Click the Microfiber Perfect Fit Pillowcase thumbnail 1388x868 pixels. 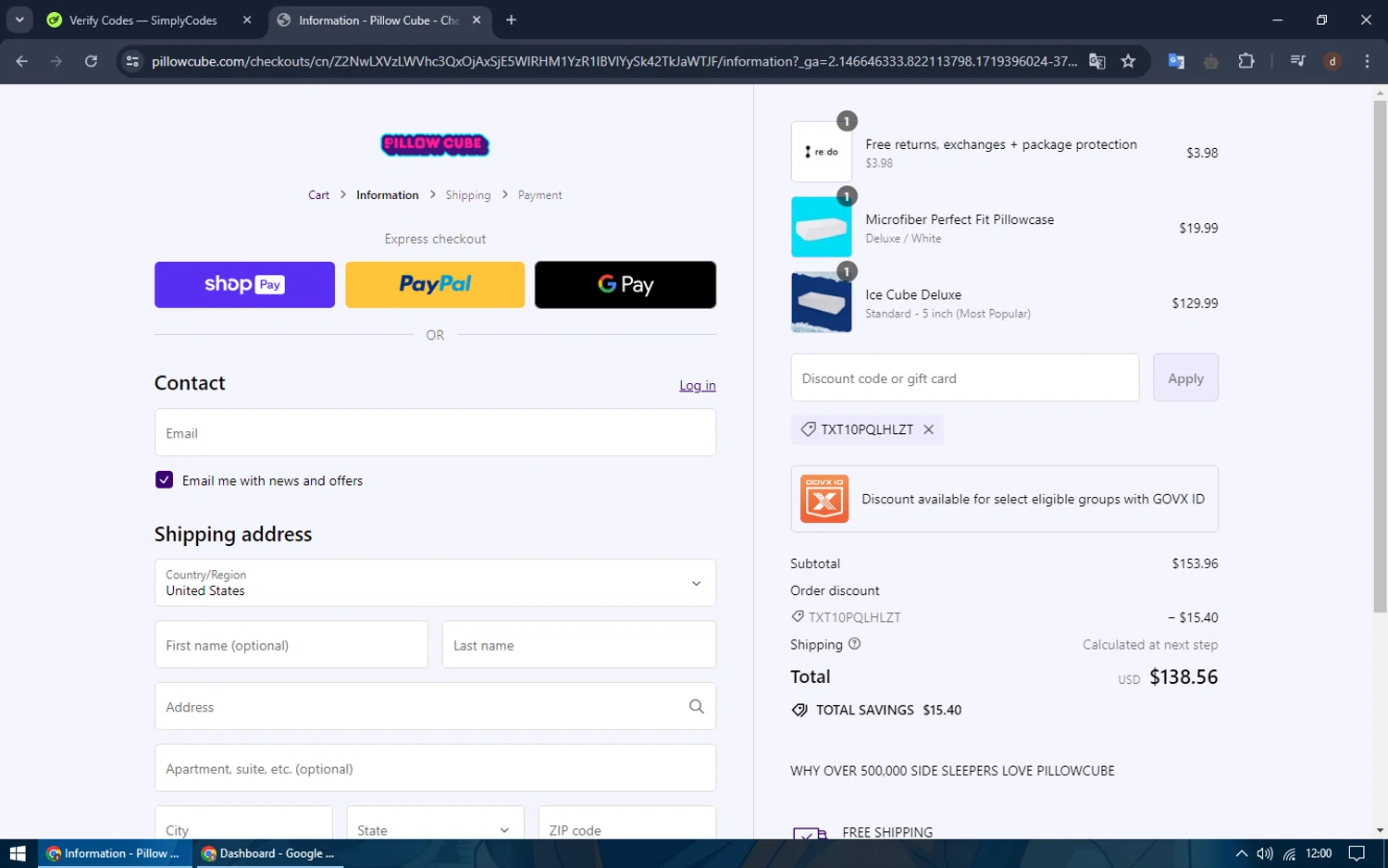coord(821,227)
